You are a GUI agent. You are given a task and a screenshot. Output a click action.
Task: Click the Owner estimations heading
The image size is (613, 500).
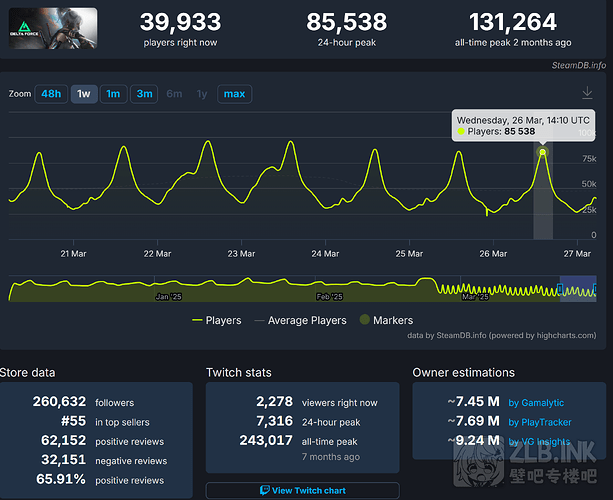tap(464, 373)
